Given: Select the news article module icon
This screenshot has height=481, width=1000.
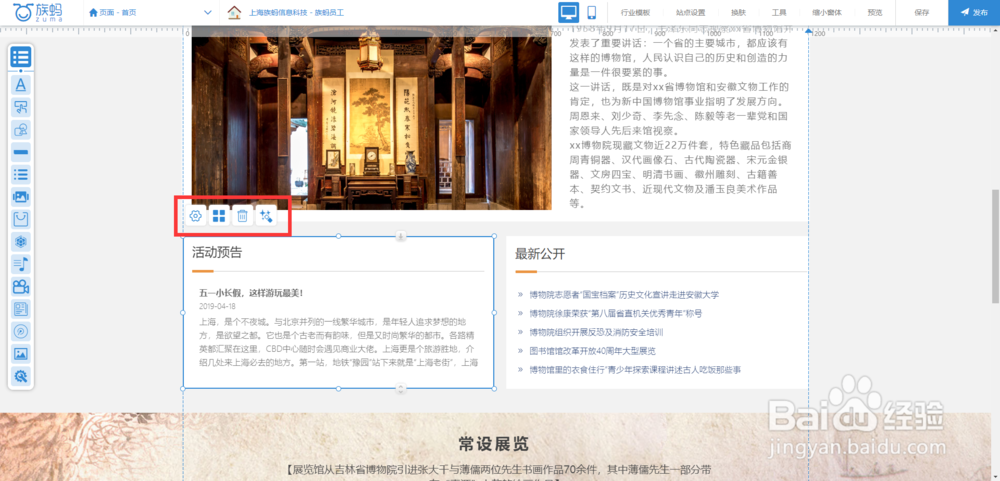Looking at the screenshot, I should coord(20,309).
